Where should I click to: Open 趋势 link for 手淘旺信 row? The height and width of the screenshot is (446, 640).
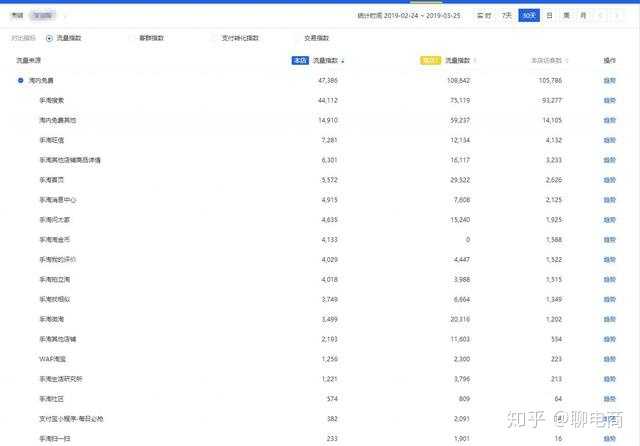click(609, 140)
